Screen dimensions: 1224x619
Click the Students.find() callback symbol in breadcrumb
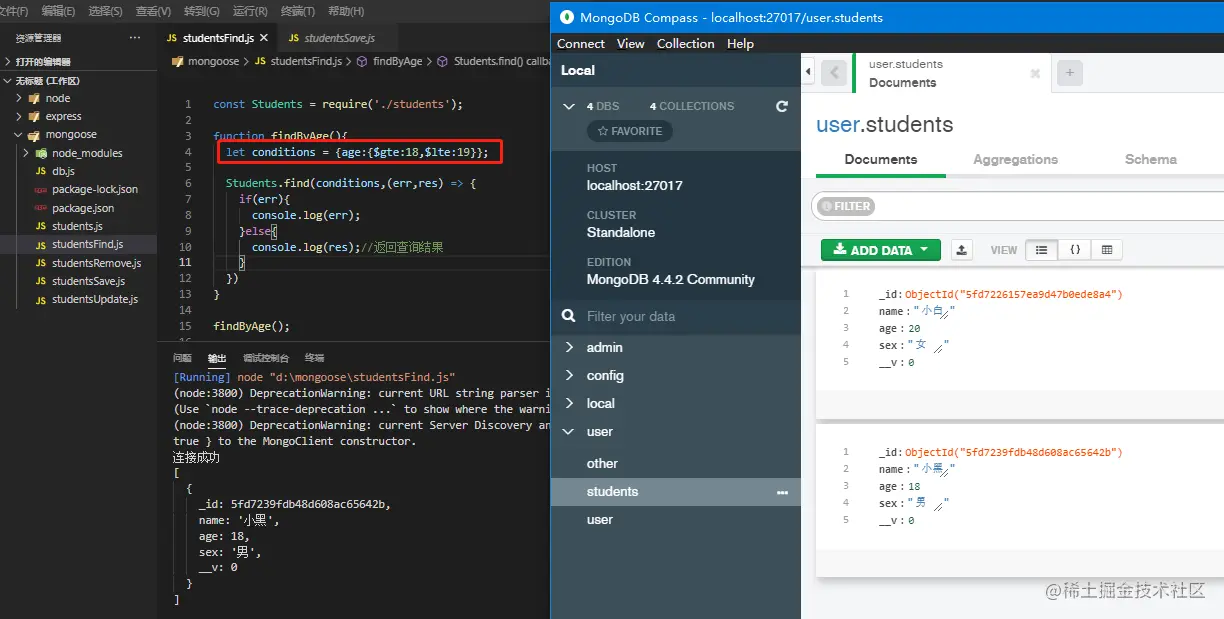click(494, 61)
